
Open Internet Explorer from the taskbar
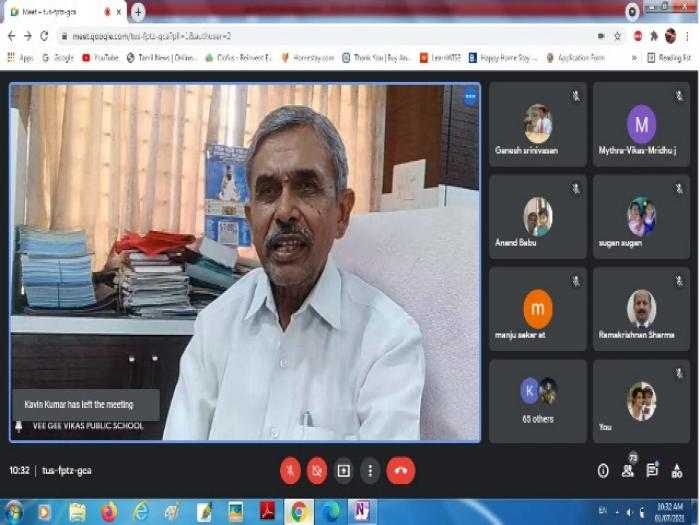coord(141,512)
